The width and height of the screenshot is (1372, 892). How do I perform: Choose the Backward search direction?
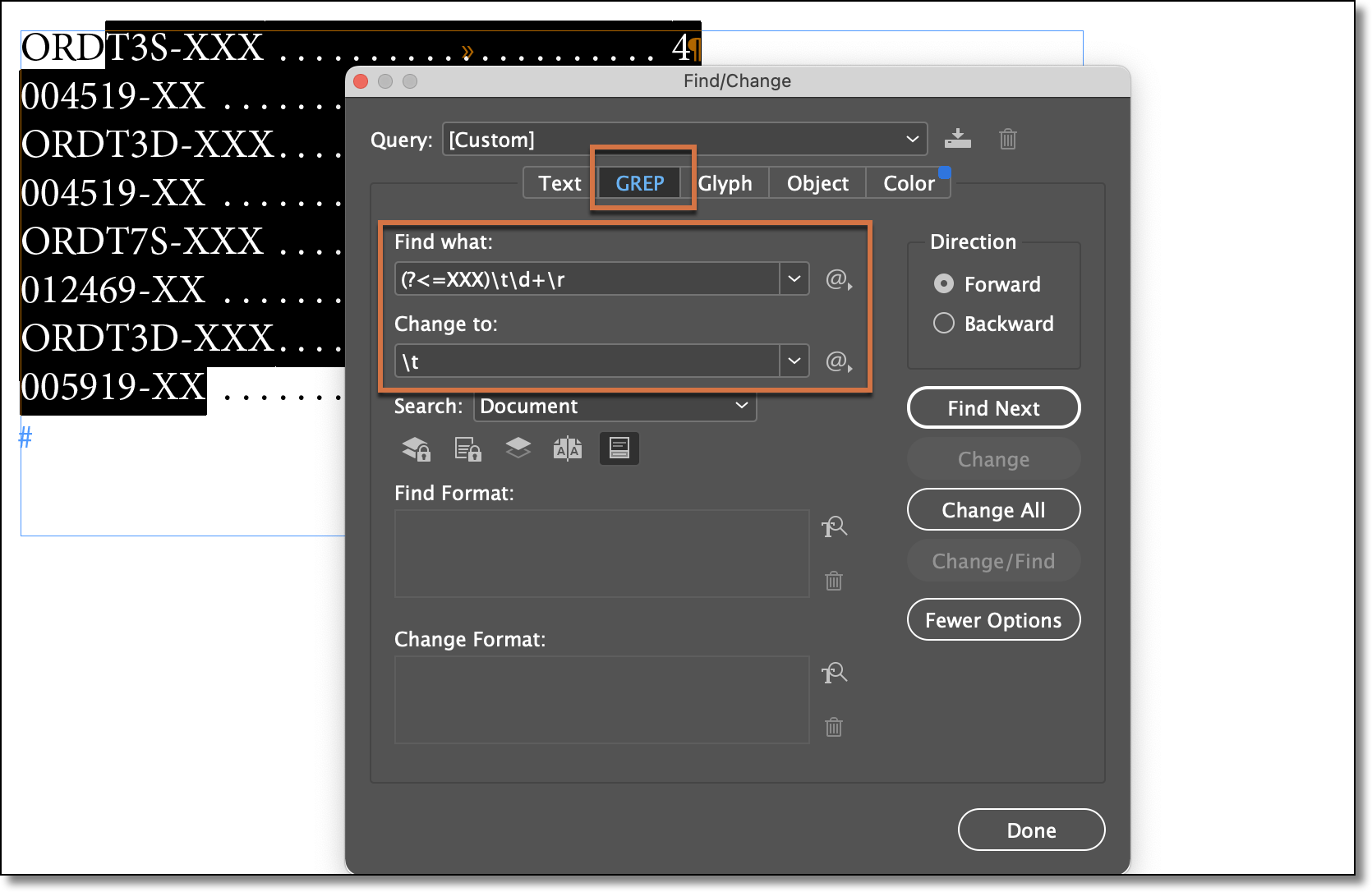[x=943, y=323]
